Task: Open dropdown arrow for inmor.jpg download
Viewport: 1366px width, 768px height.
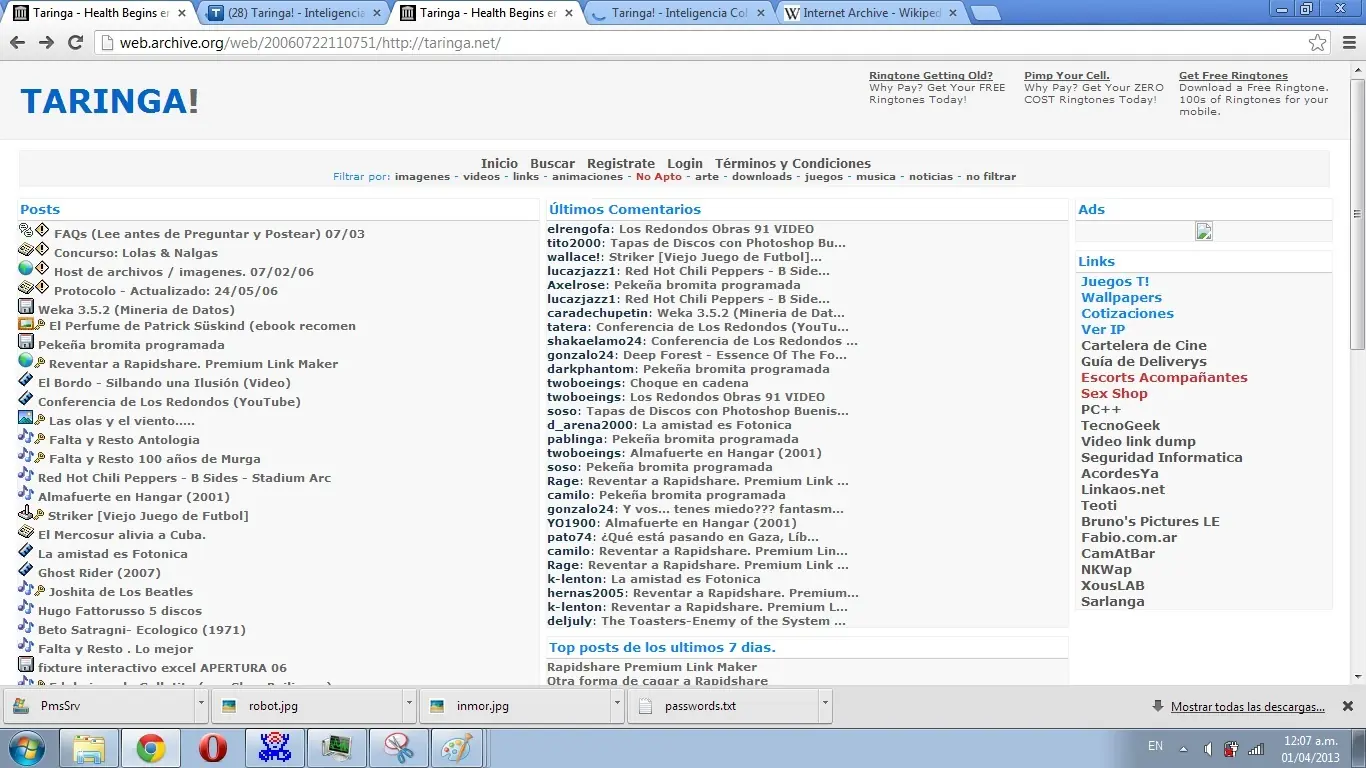Action: (617, 705)
